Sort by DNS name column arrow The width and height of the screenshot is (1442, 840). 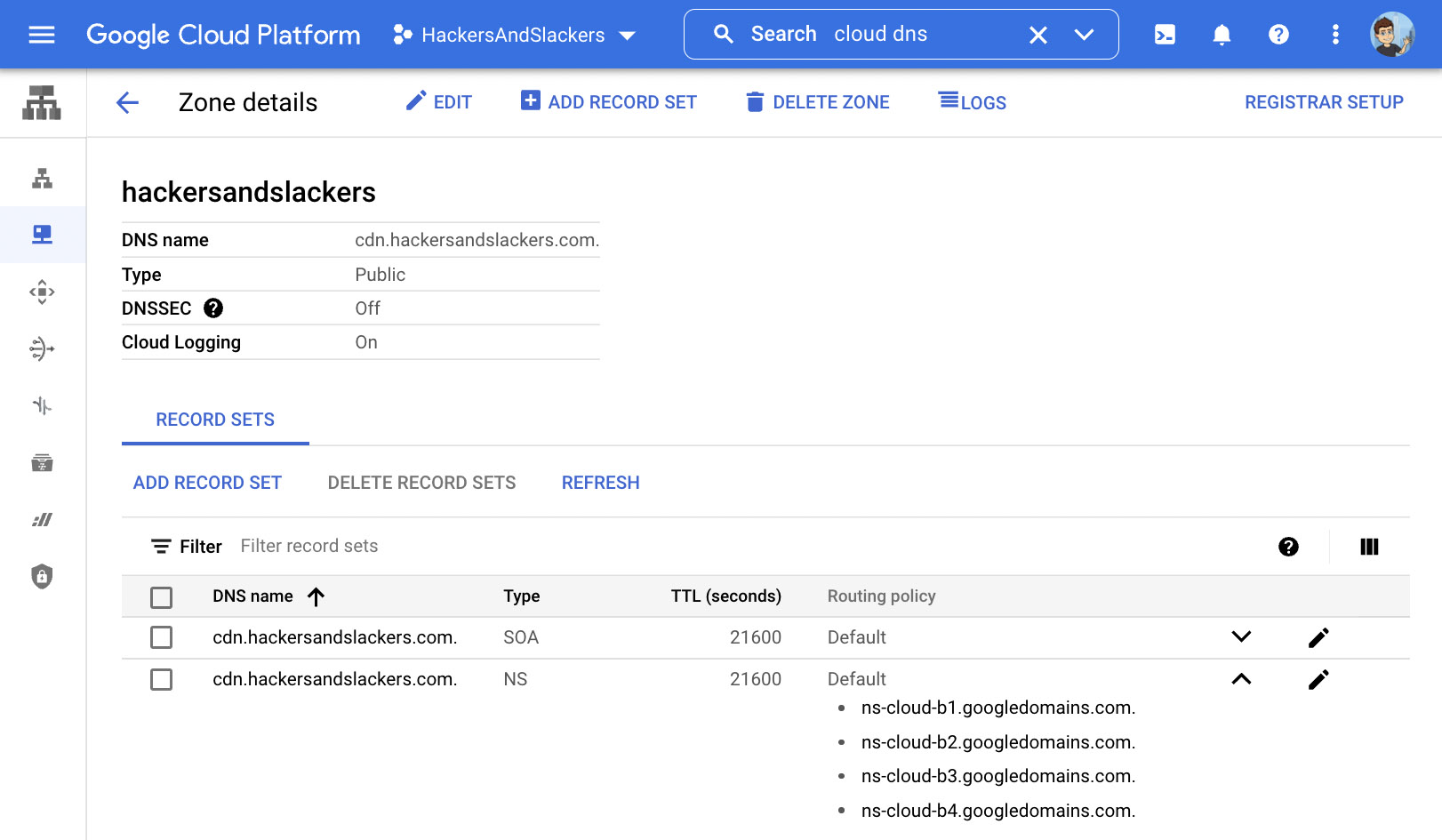pyautogui.click(x=316, y=596)
